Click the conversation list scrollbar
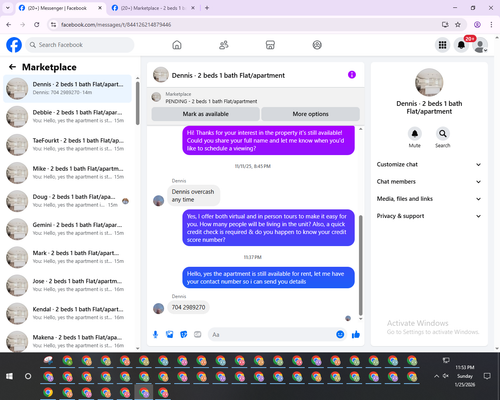 [x=137, y=103]
